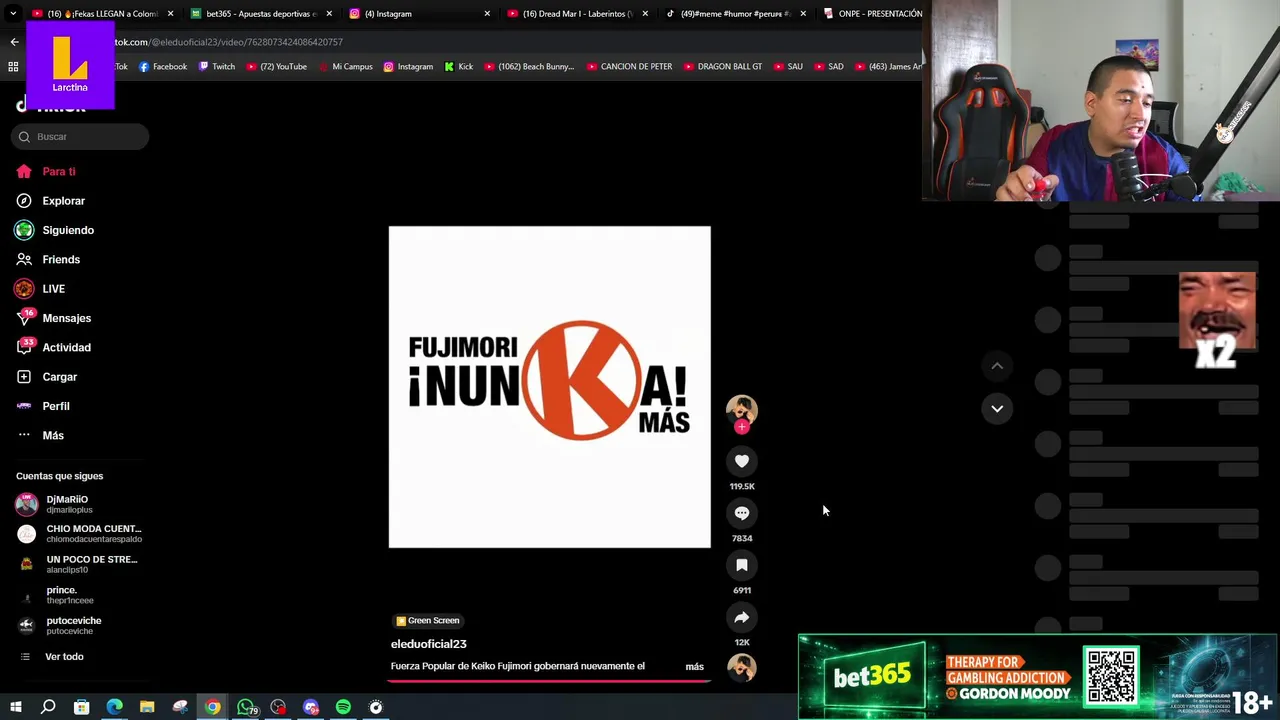Switch to the Instagram browser tab
Image resolution: width=1280 pixels, height=720 pixels.
419,14
